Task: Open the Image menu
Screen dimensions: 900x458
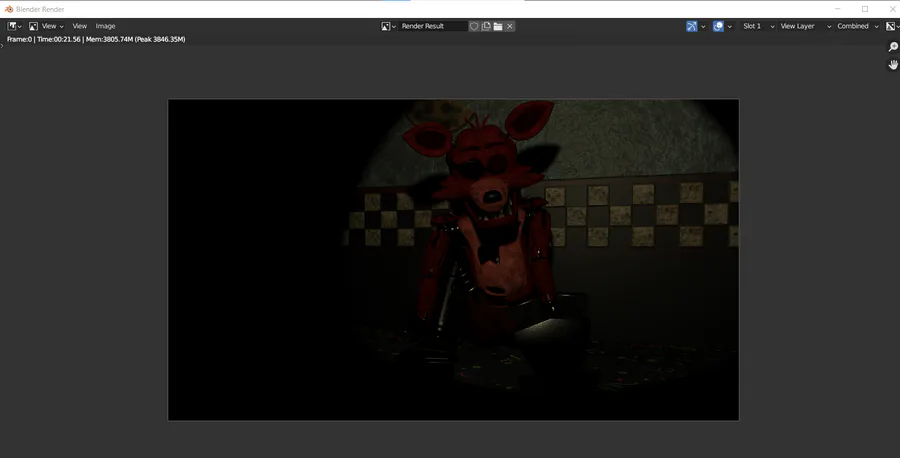Action: tap(106, 26)
